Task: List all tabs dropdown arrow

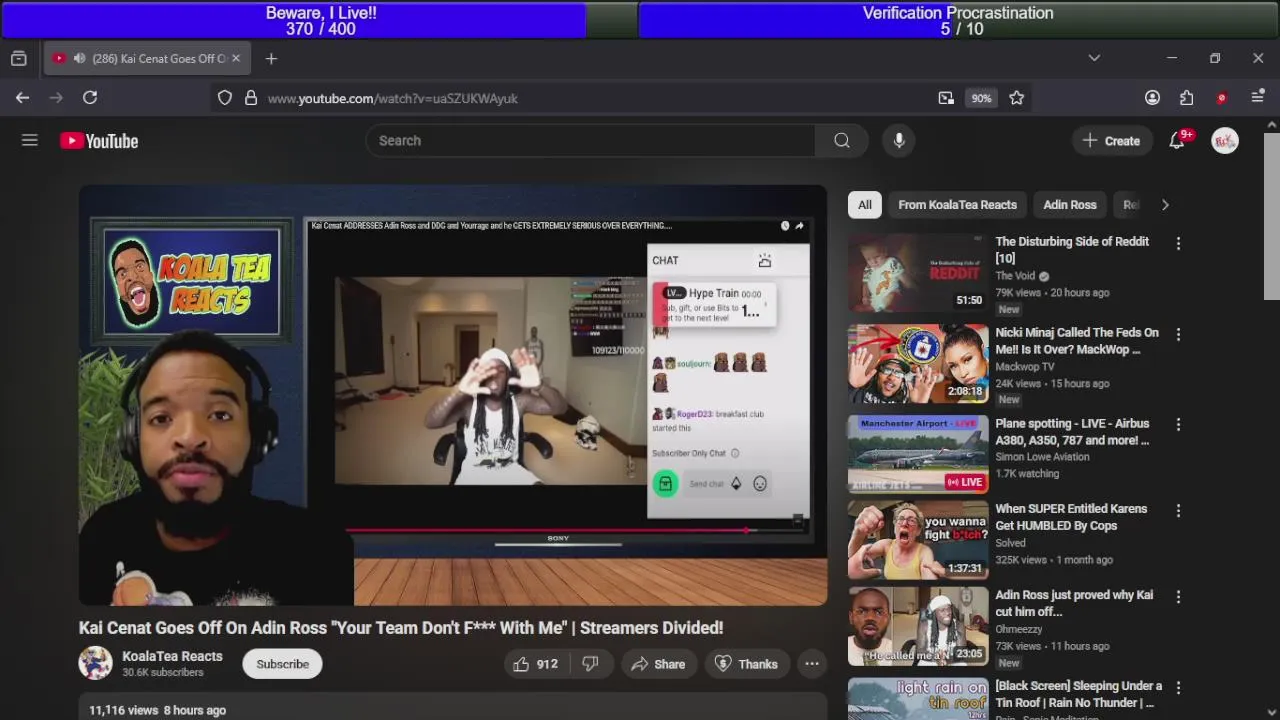Action: pos(1094,58)
